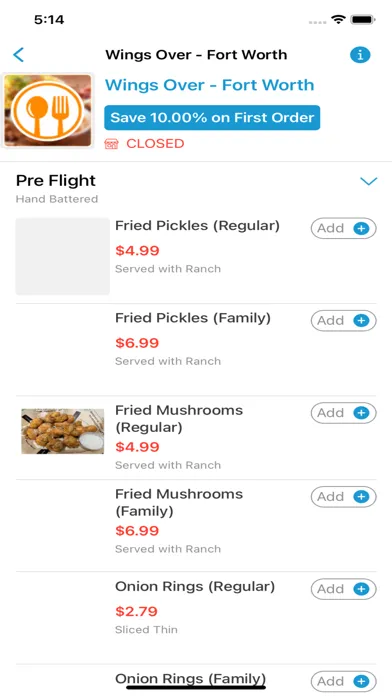Add Fried Pickles (Family) plus icon
392x696 pixels.
point(361,320)
